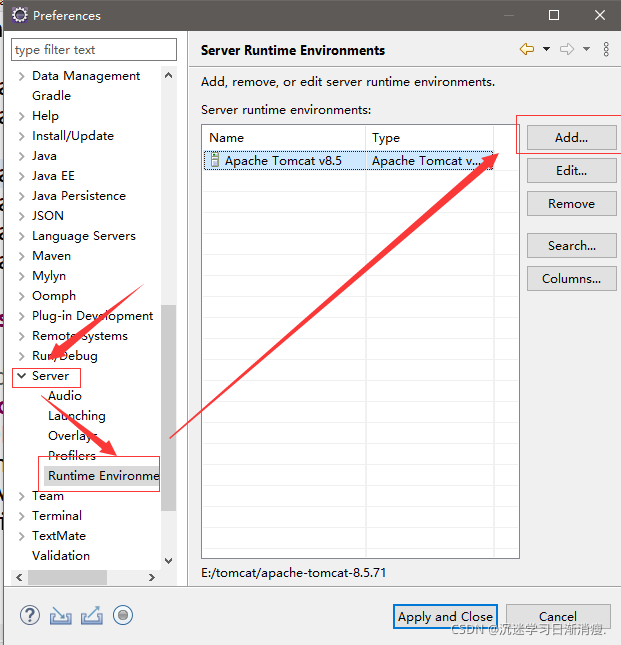Expand the Oomph tree node

(22, 296)
